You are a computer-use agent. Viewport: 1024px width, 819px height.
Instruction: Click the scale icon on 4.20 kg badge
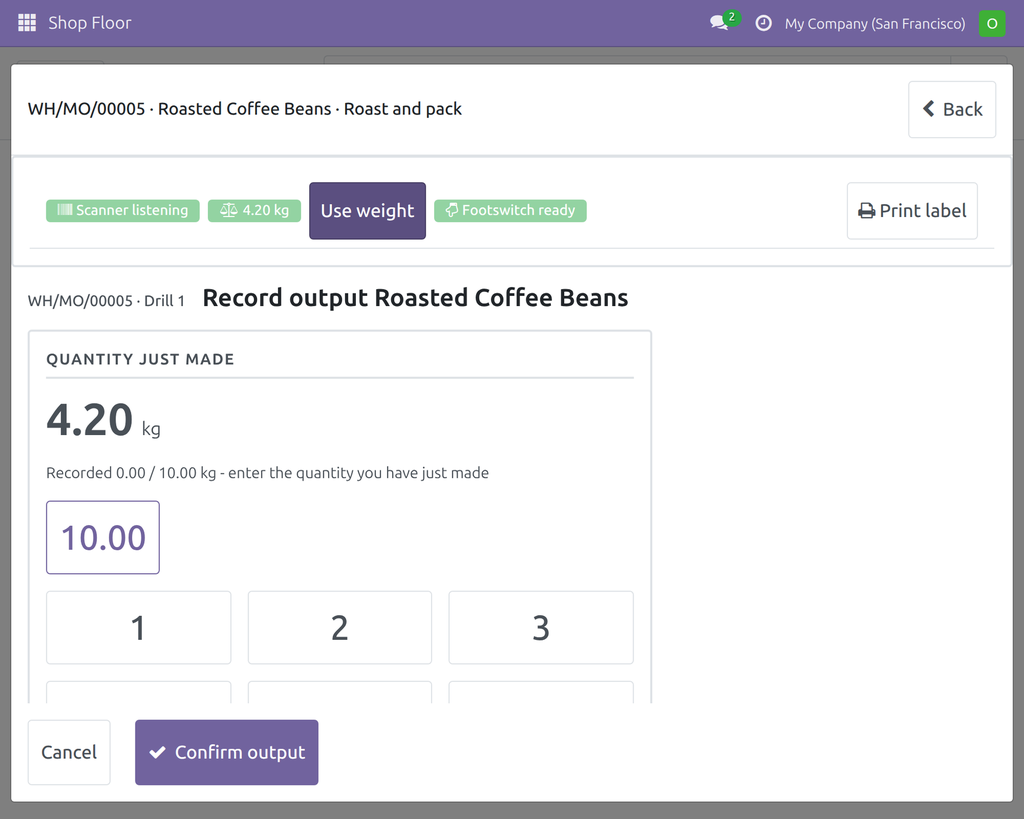point(229,210)
